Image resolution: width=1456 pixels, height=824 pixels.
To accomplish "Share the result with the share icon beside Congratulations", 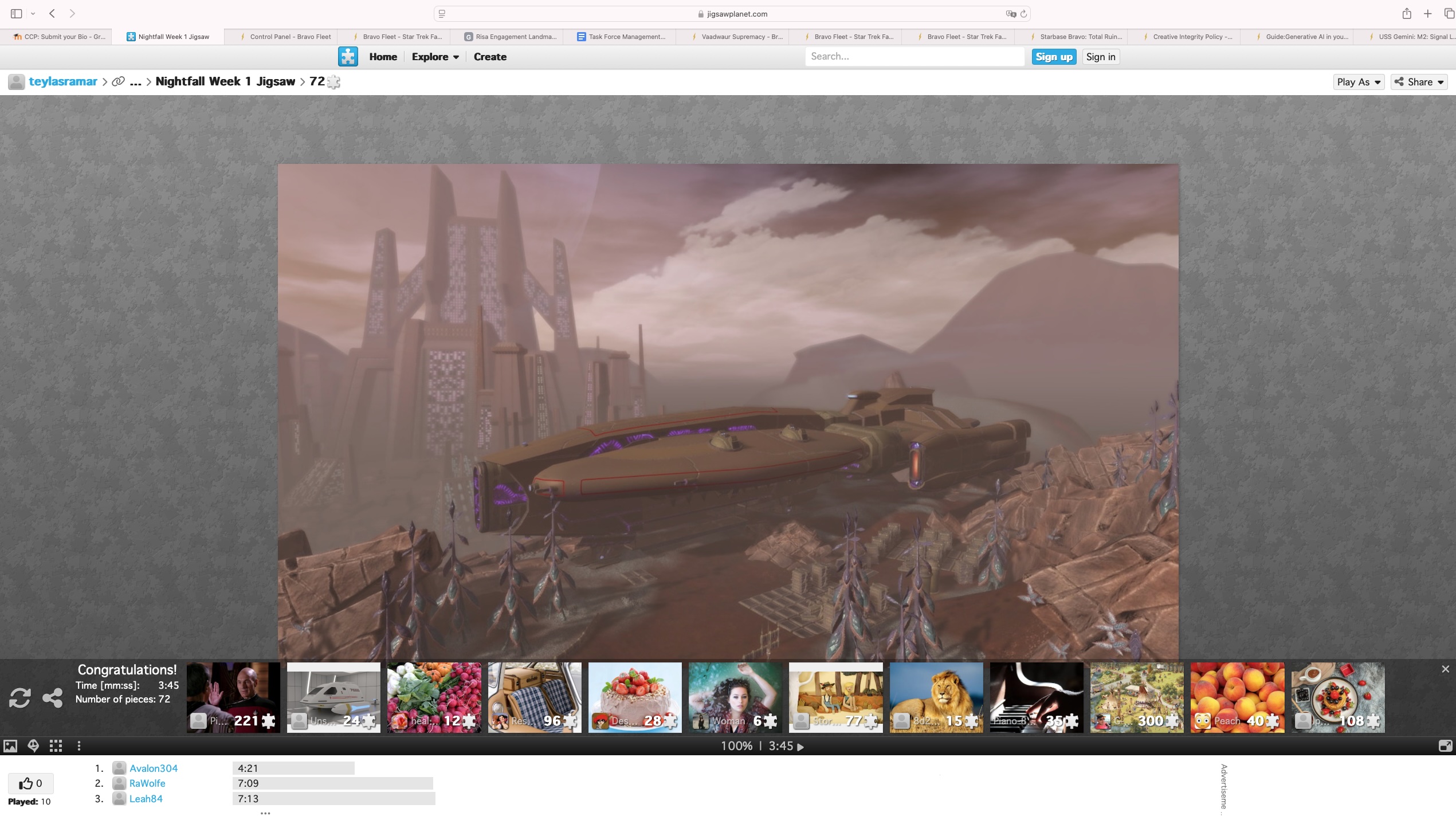I will 53,697.
